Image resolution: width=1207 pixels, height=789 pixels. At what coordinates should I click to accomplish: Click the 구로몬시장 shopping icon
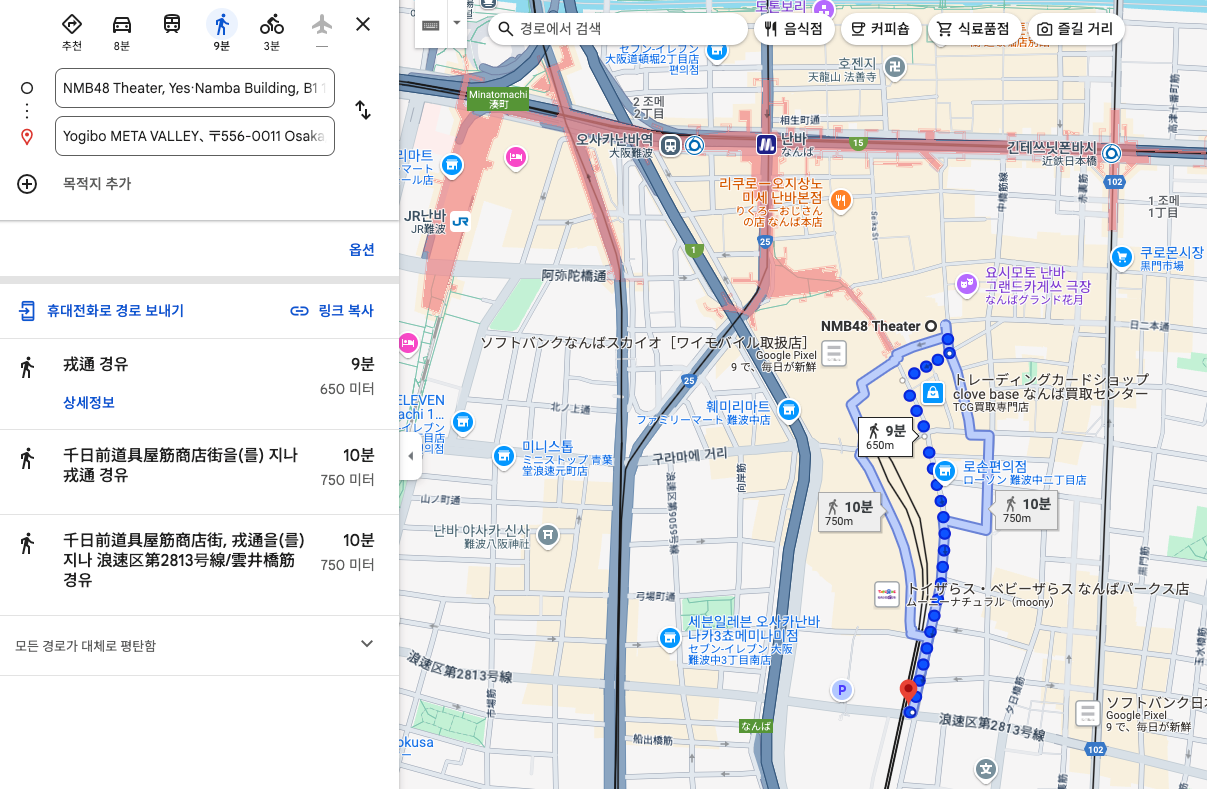point(1122,257)
